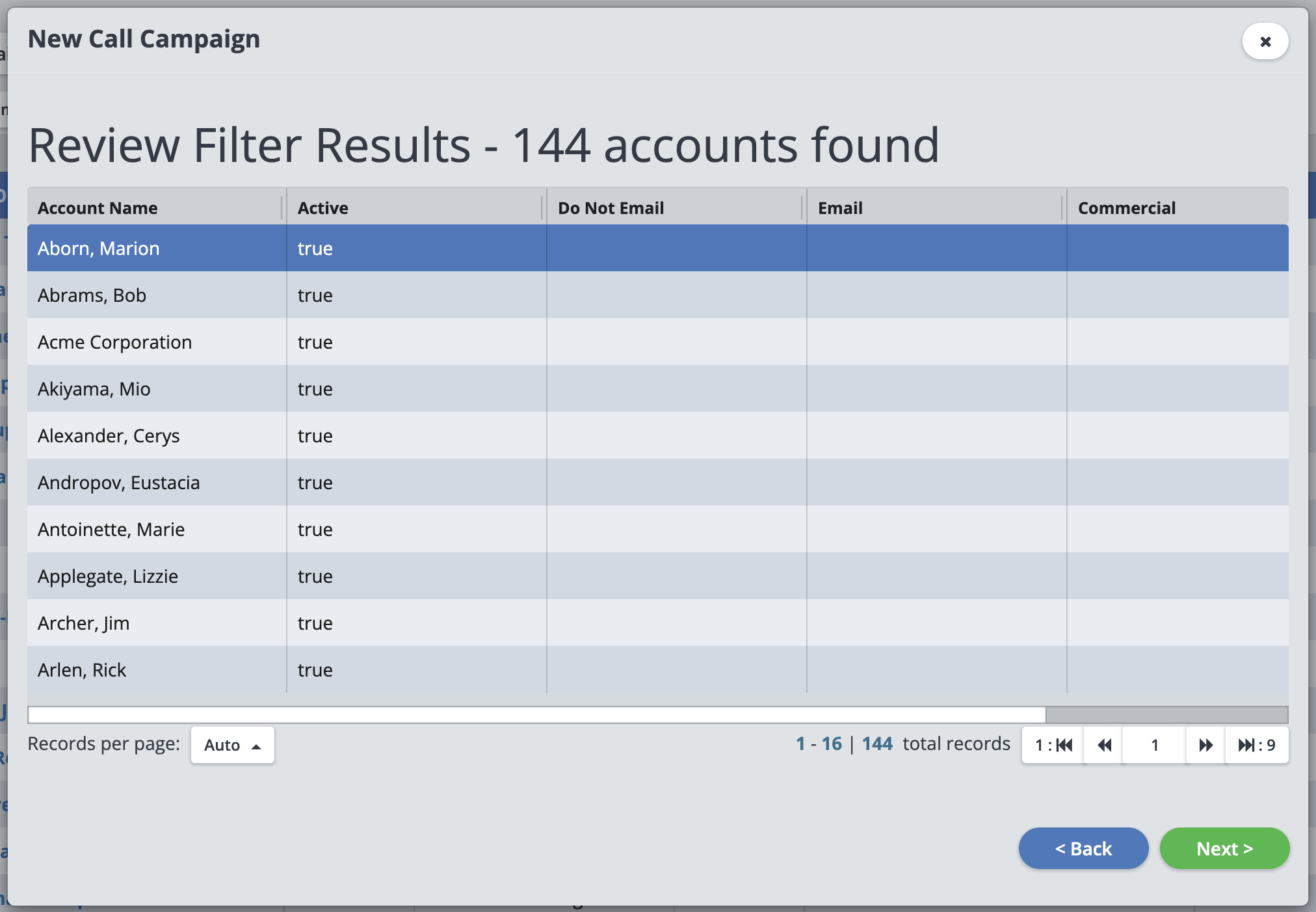The height and width of the screenshot is (912, 1316).
Task: Sort by Active column header
Action: (x=323, y=208)
